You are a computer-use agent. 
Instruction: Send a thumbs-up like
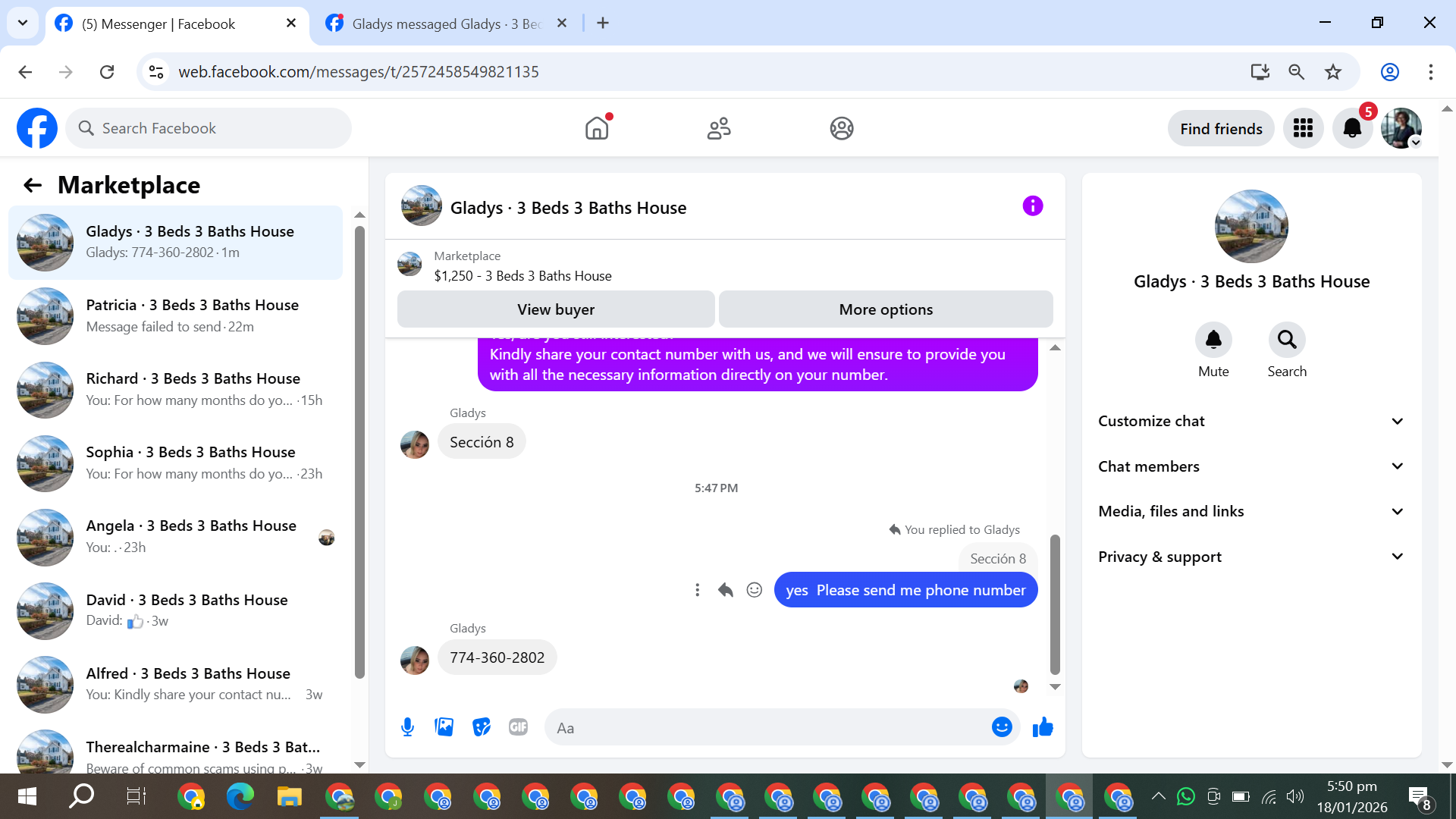1043,727
